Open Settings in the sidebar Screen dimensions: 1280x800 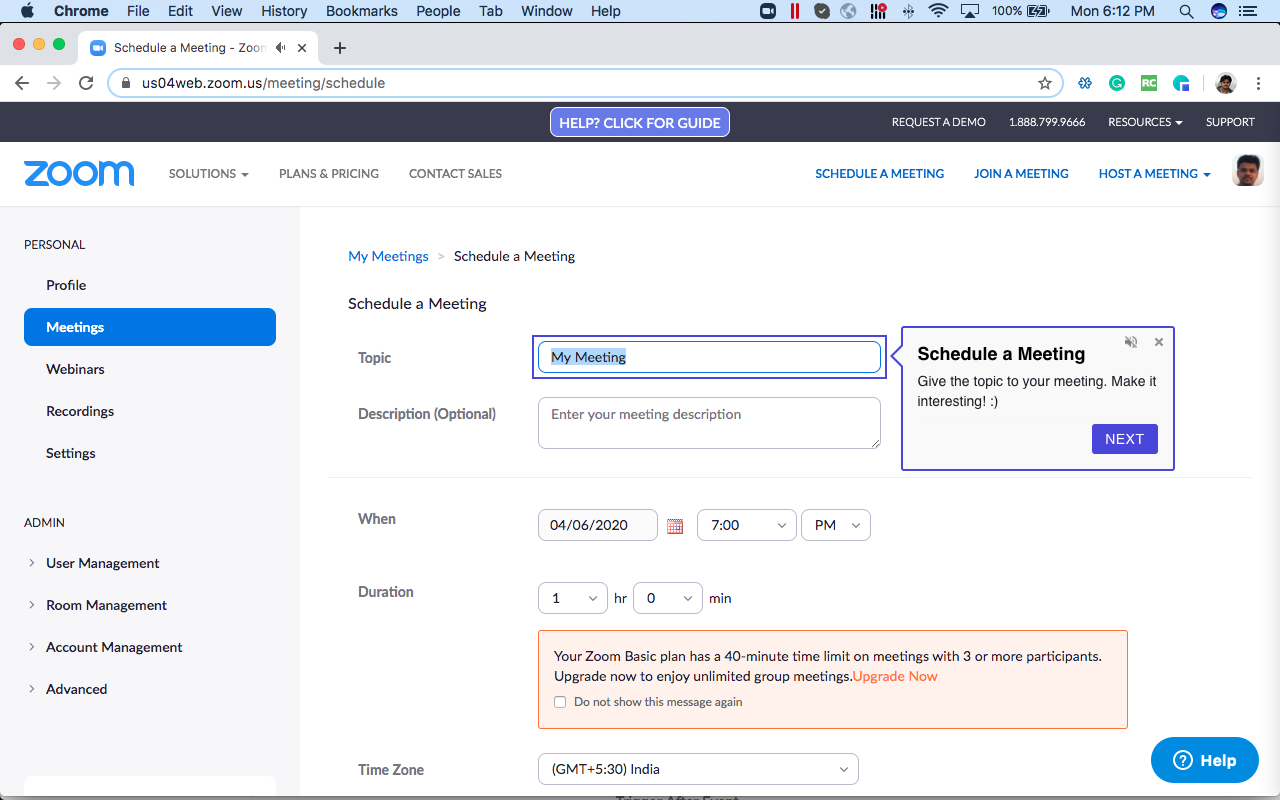point(71,453)
